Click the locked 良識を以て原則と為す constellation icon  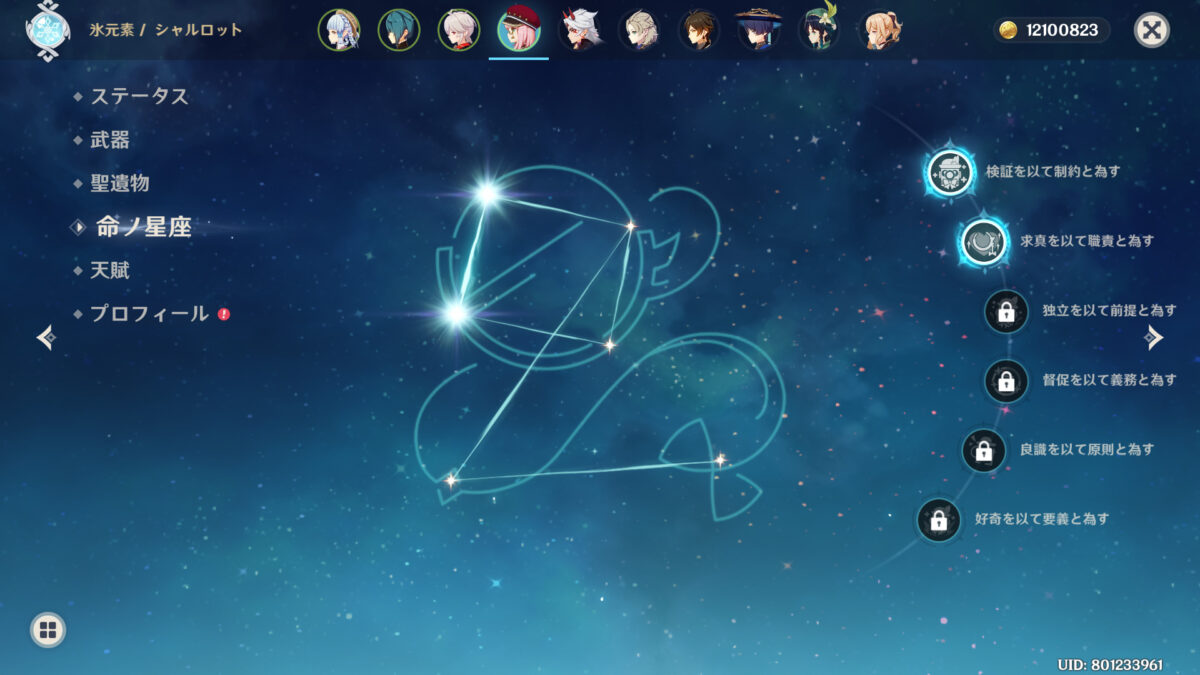click(984, 450)
